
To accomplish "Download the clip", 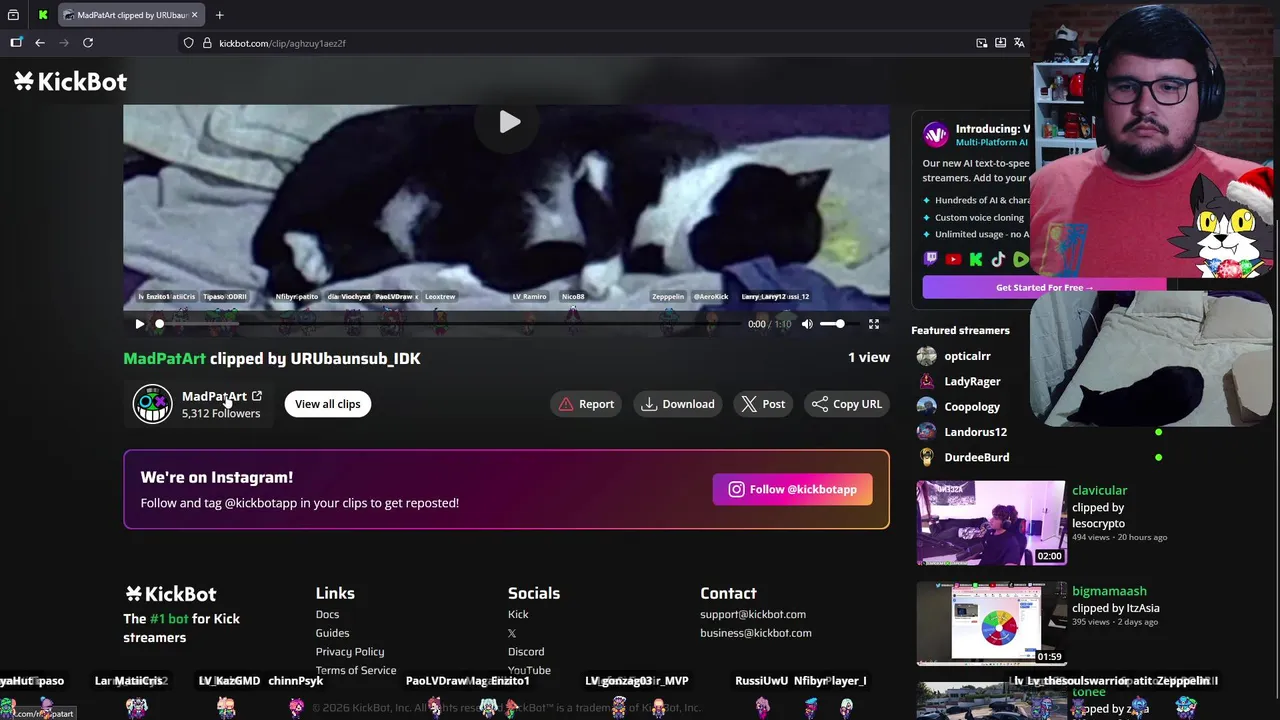I will pyautogui.click(x=678, y=404).
